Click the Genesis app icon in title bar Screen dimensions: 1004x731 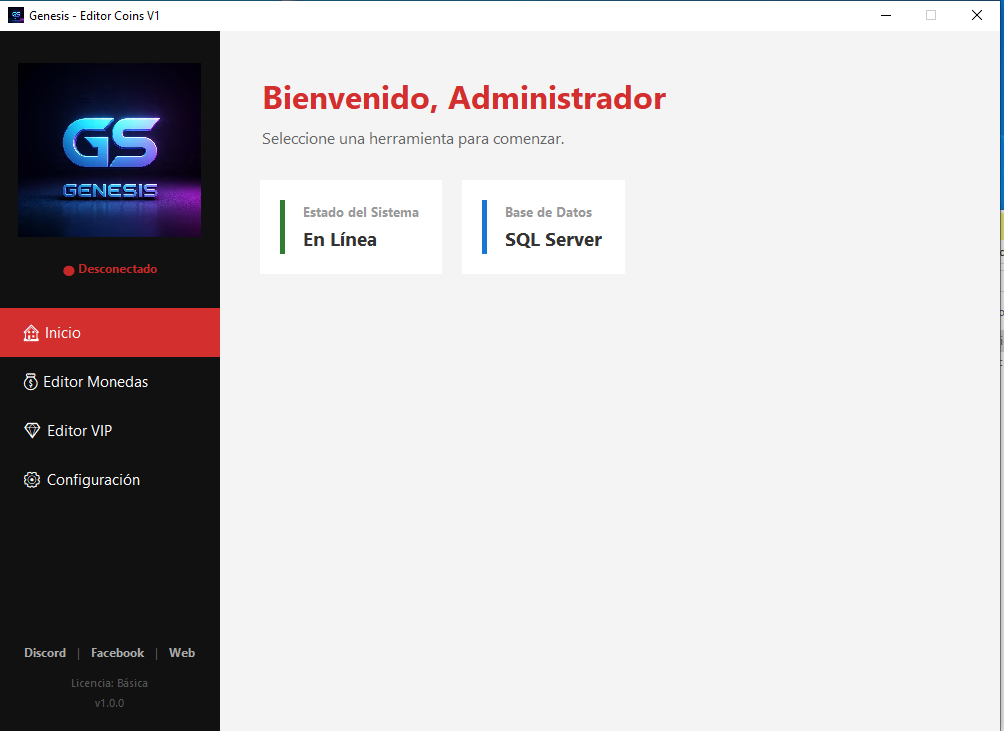pos(15,15)
